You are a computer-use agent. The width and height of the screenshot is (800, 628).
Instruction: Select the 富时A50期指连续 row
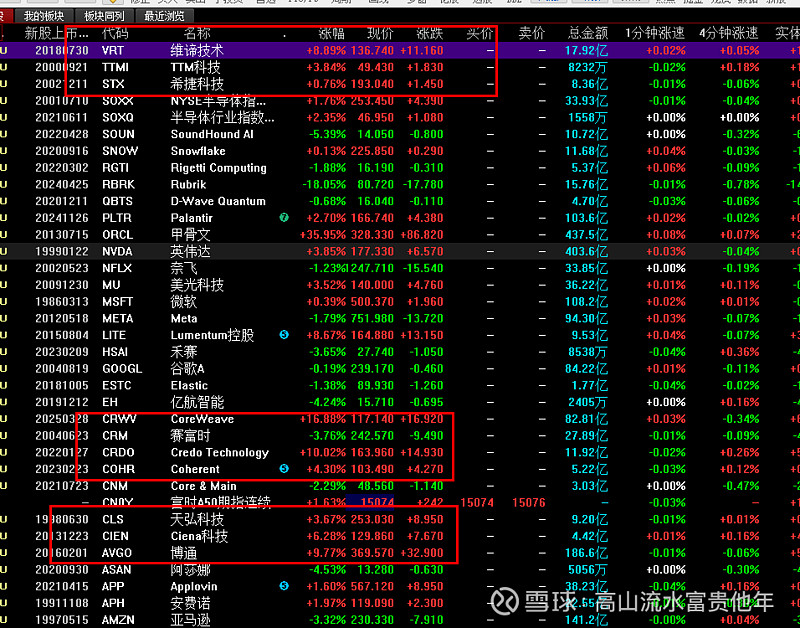400,503
